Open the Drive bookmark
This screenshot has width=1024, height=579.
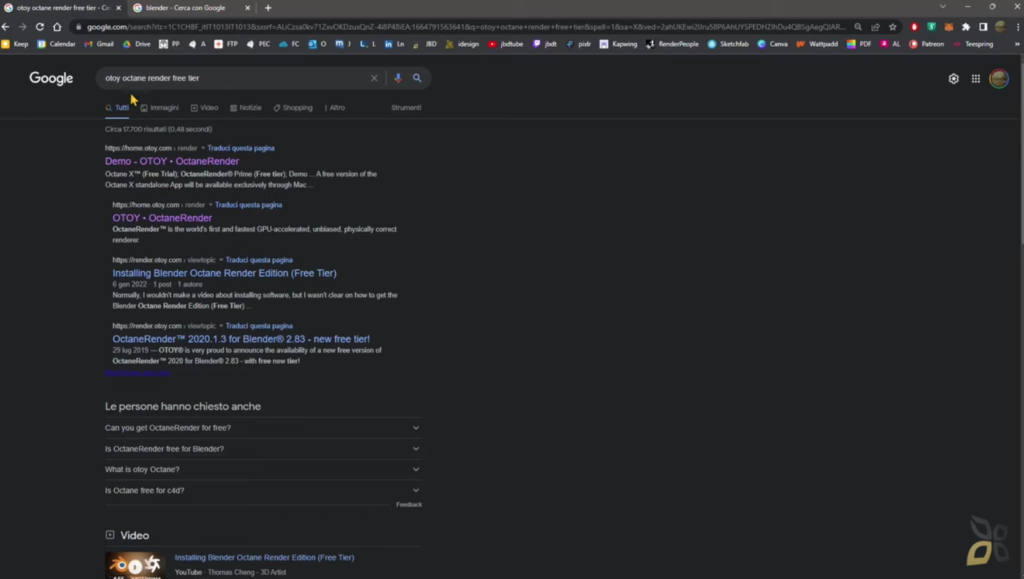[x=136, y=44]
